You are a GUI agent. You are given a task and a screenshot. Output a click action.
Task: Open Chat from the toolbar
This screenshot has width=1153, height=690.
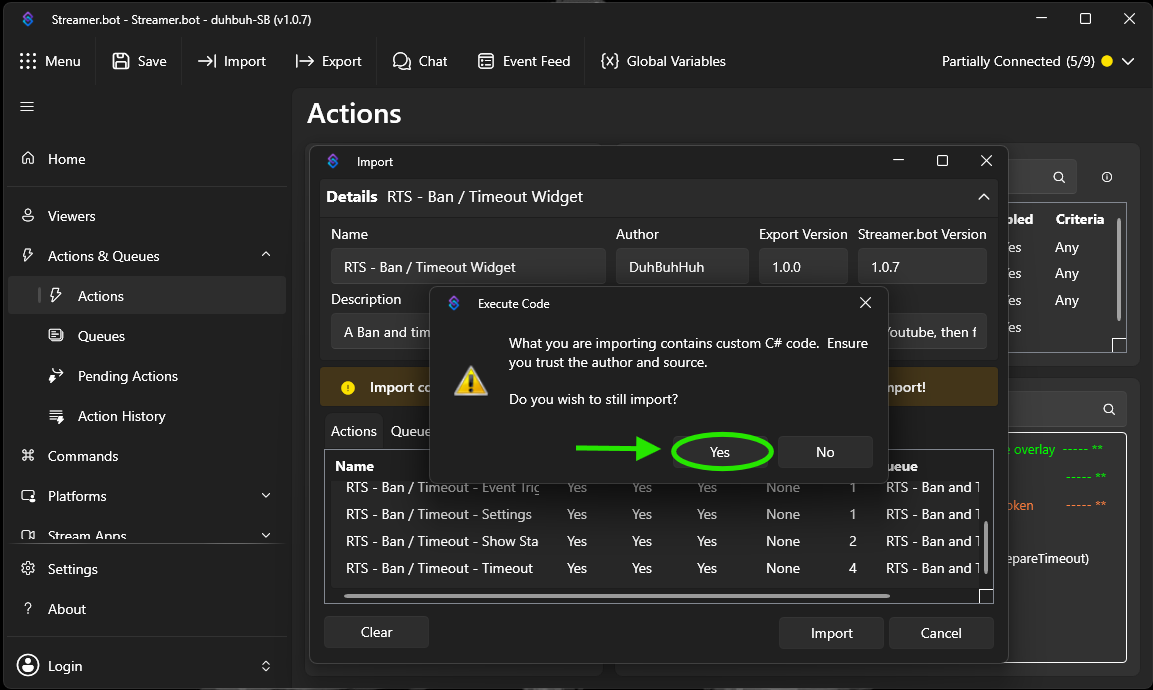[x=420, y=61]
